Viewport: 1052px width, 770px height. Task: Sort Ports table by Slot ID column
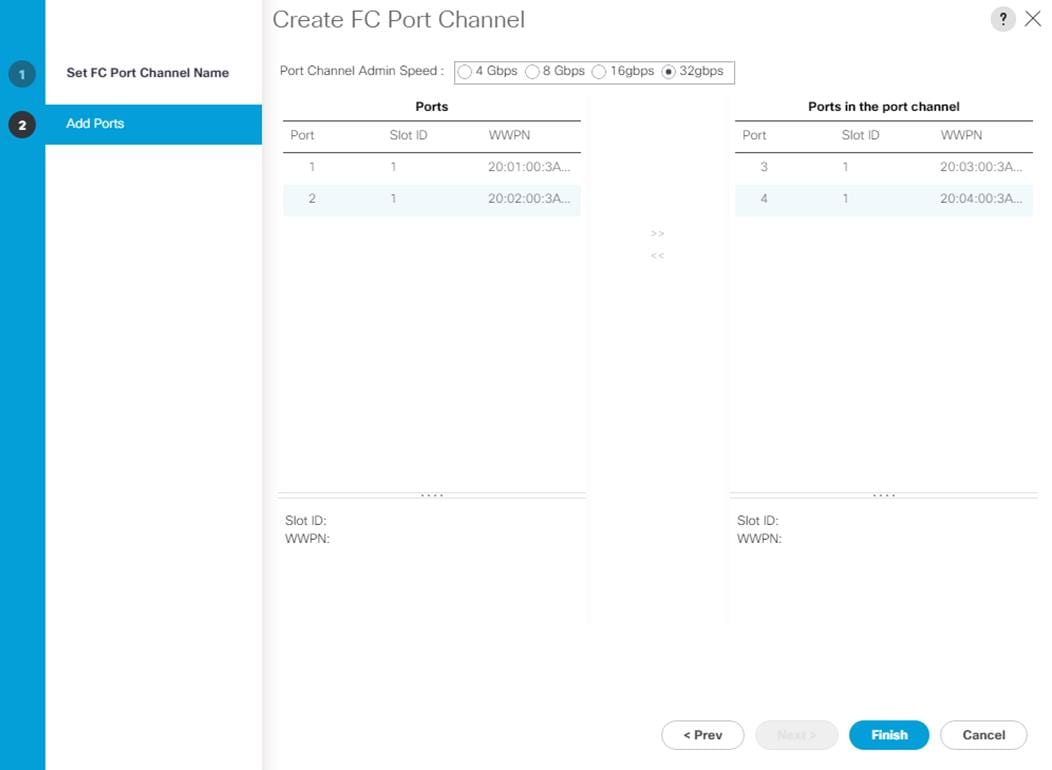(408, 135)
